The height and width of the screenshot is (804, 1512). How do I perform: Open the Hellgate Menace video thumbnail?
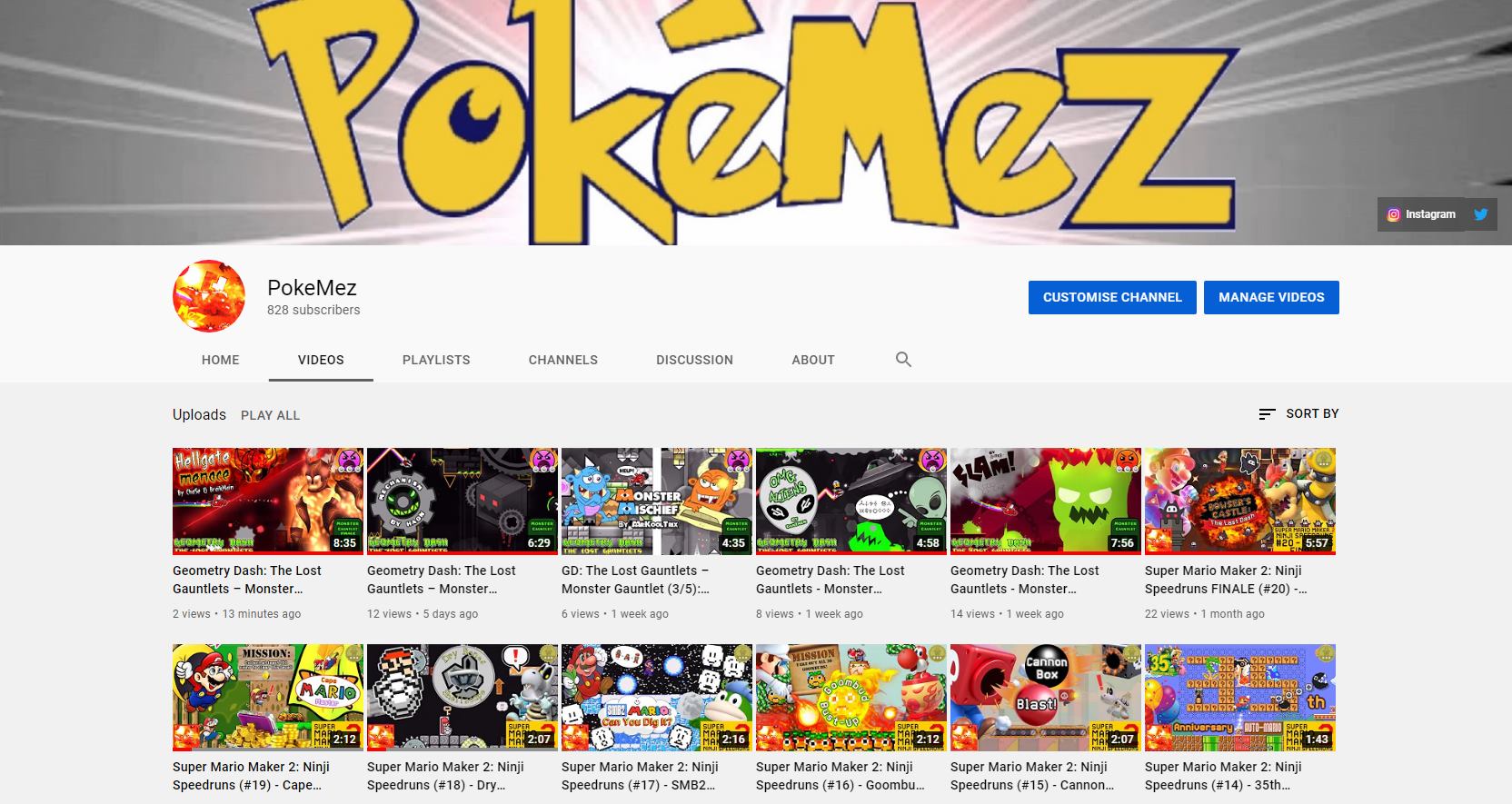click(268, 501)
